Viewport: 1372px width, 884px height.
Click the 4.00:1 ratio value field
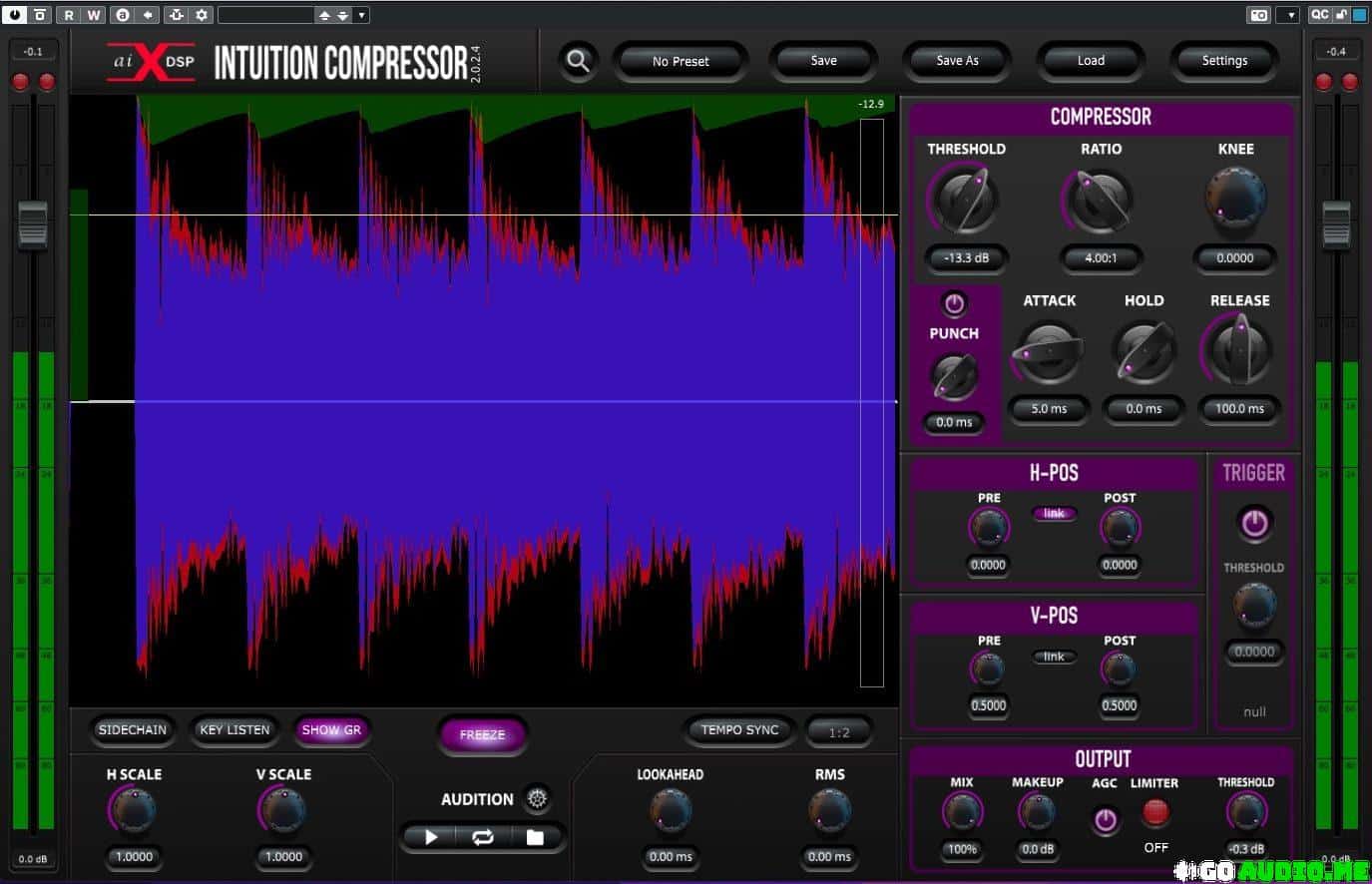coord(1101,257)
